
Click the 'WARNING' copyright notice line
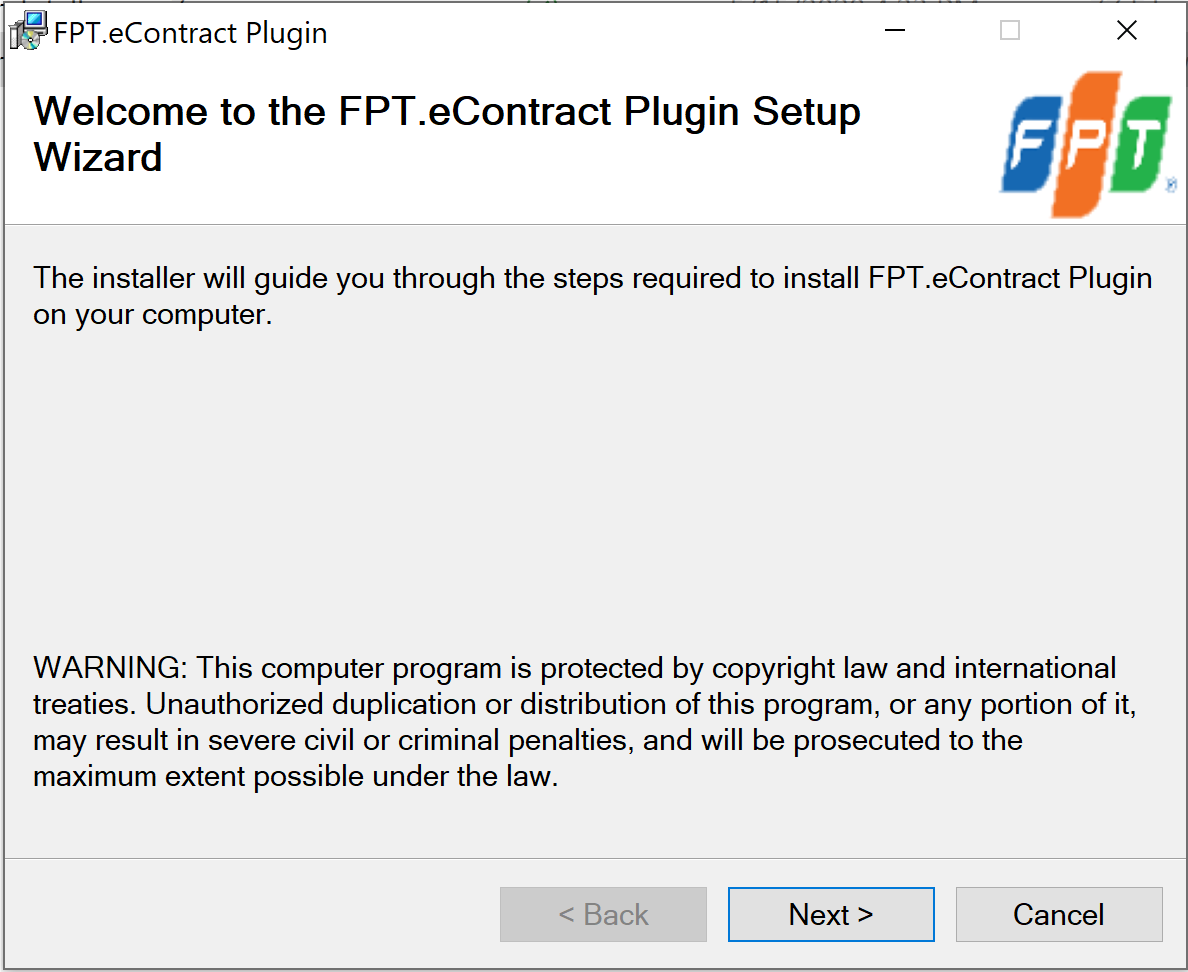coord(574,668)
